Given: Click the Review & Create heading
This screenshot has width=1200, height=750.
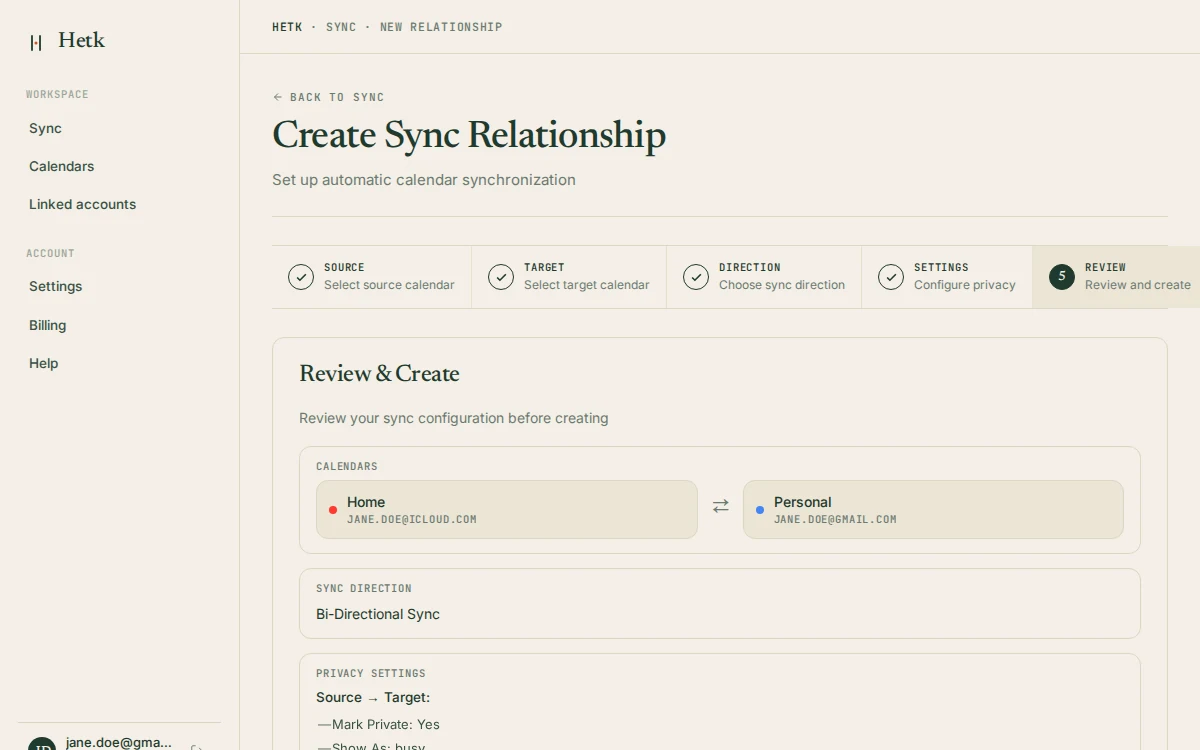Looking at the screenshot, I should (379, 374).
